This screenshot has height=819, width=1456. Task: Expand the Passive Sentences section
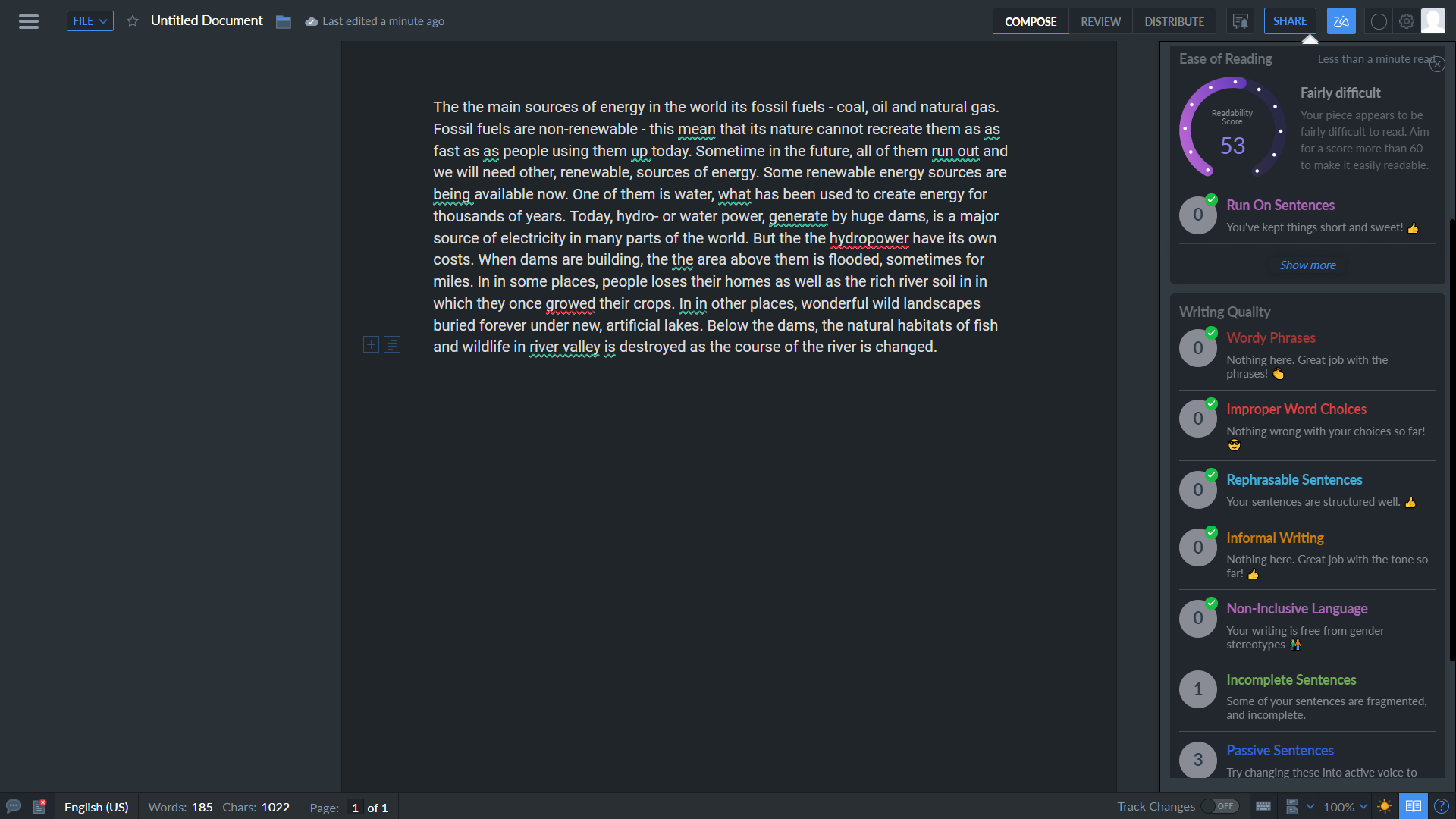coord(1280,750)
